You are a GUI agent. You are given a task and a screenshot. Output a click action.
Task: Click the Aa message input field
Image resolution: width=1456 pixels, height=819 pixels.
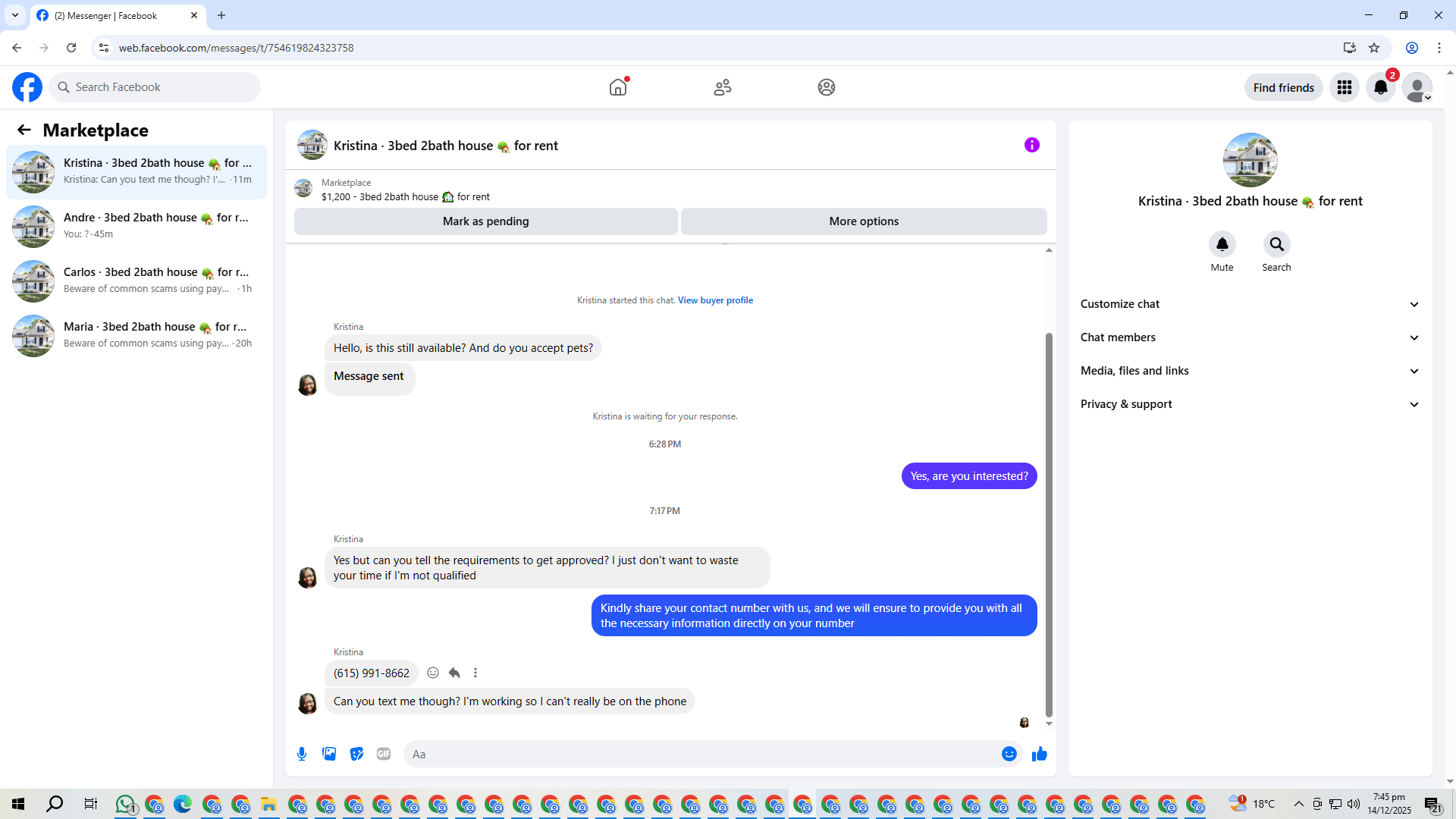[698, 754]
